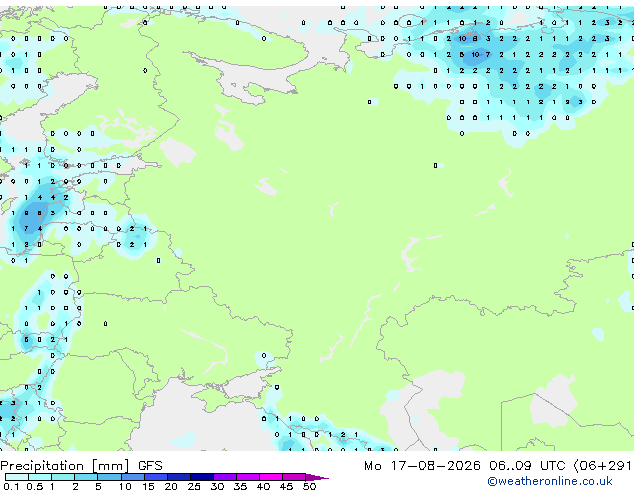This screenshot has height=490, width=634.
Task: Select the 5–10 mm legend color box
Action: pyautogui.click(x=109, y=477)
